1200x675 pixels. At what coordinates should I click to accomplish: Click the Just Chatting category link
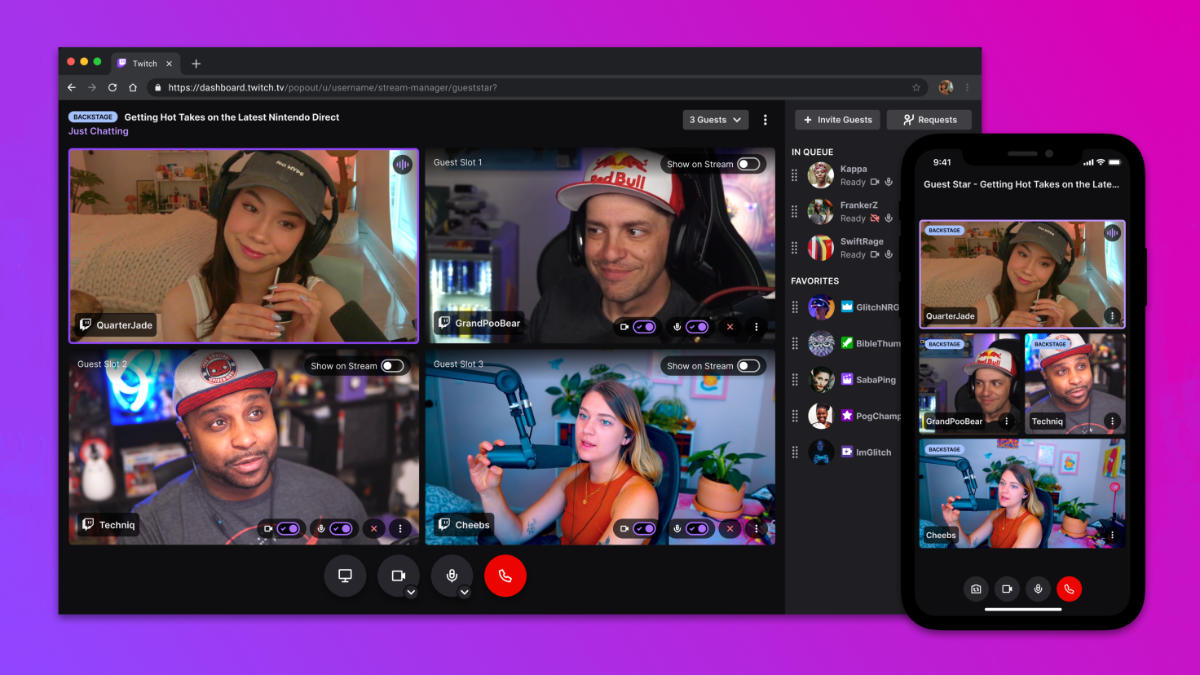click(x=98, y=131)
